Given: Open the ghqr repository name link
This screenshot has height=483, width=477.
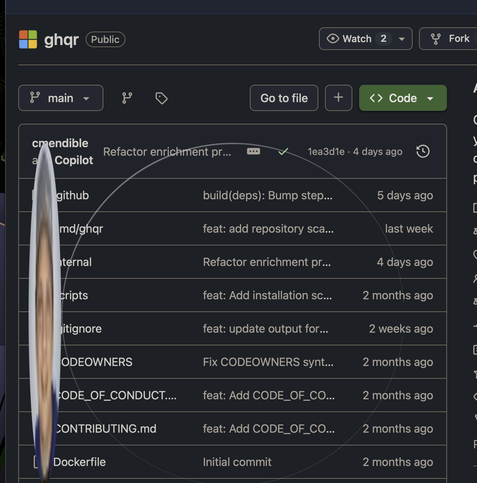Looking at the screenshot, I should tap(61, 40).
